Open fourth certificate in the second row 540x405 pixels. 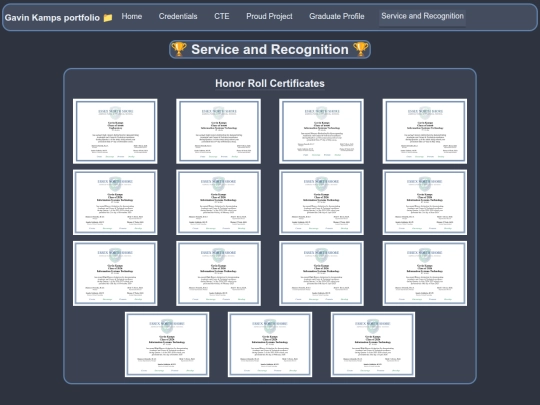tap(425, 202)
